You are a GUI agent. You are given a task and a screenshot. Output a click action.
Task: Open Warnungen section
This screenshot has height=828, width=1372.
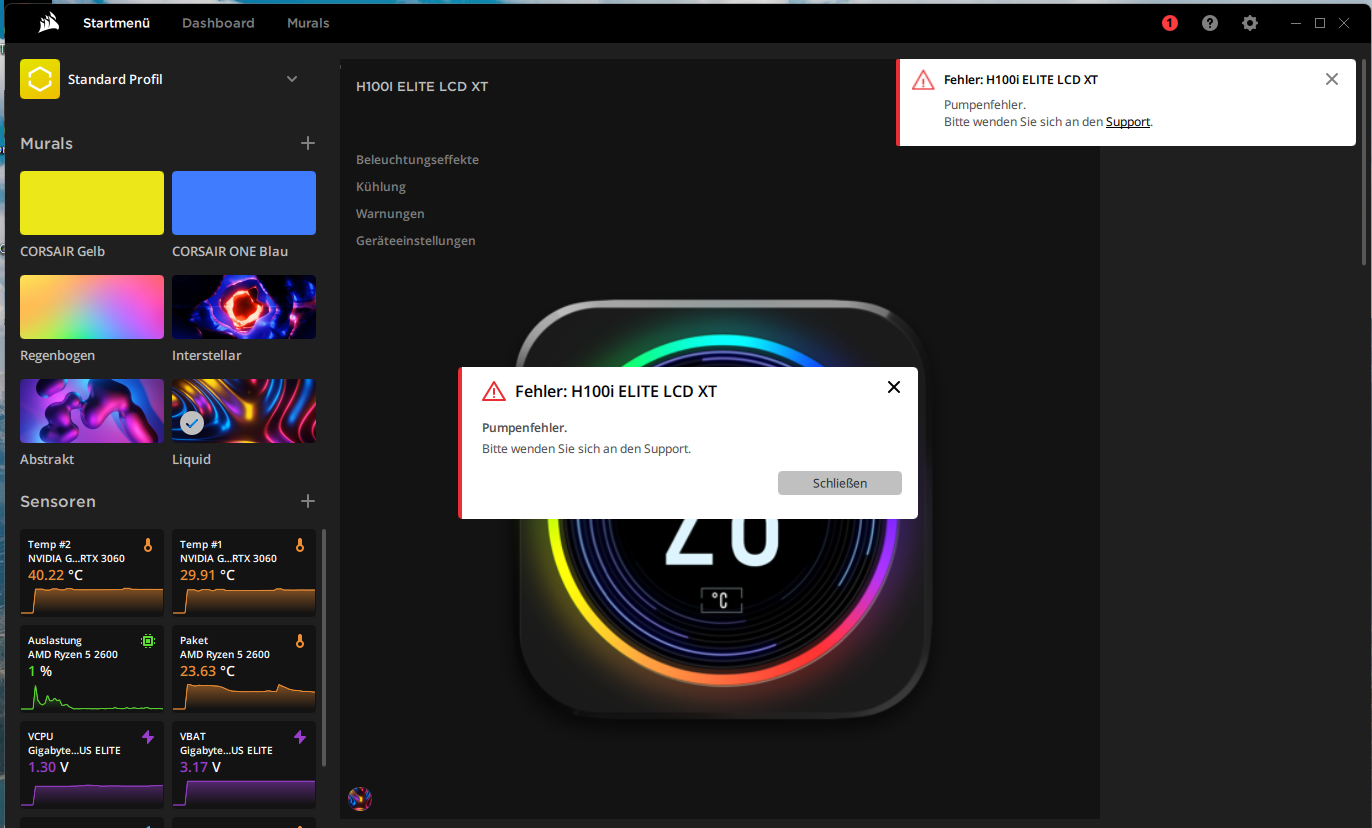[390, 213]
